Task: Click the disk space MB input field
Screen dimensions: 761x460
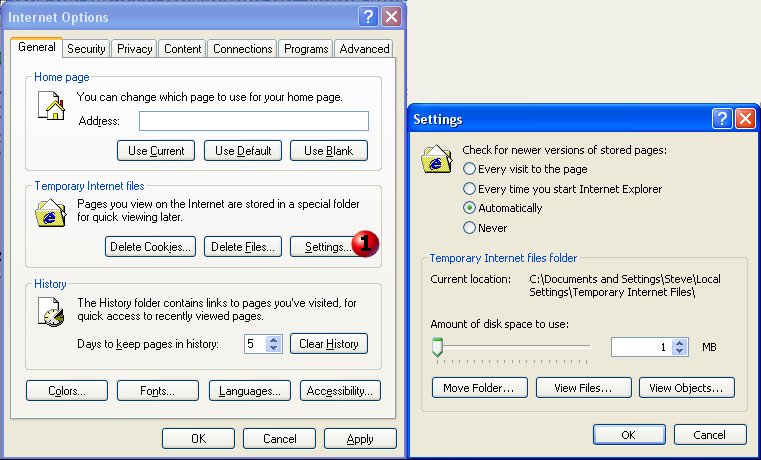Action: pyautogui.click(x=642, y=347)
